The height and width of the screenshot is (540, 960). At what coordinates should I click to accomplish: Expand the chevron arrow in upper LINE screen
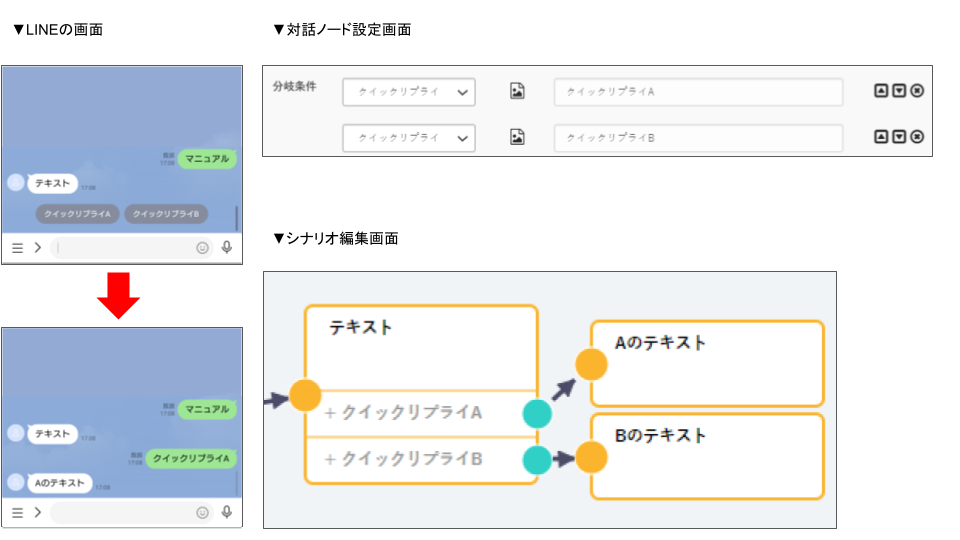coord(37,247)
